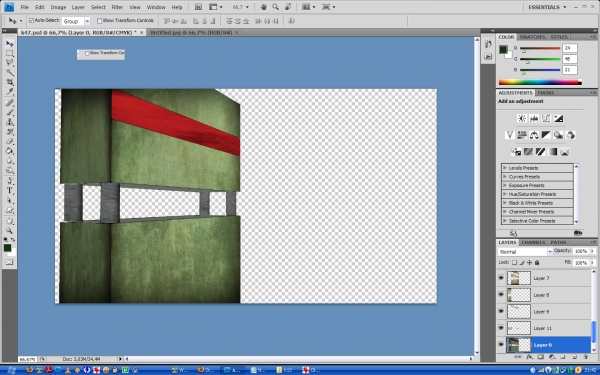Screen dimensions: 600x375
Task: Create a new layer from Layers panel
Action: [574, 357]
